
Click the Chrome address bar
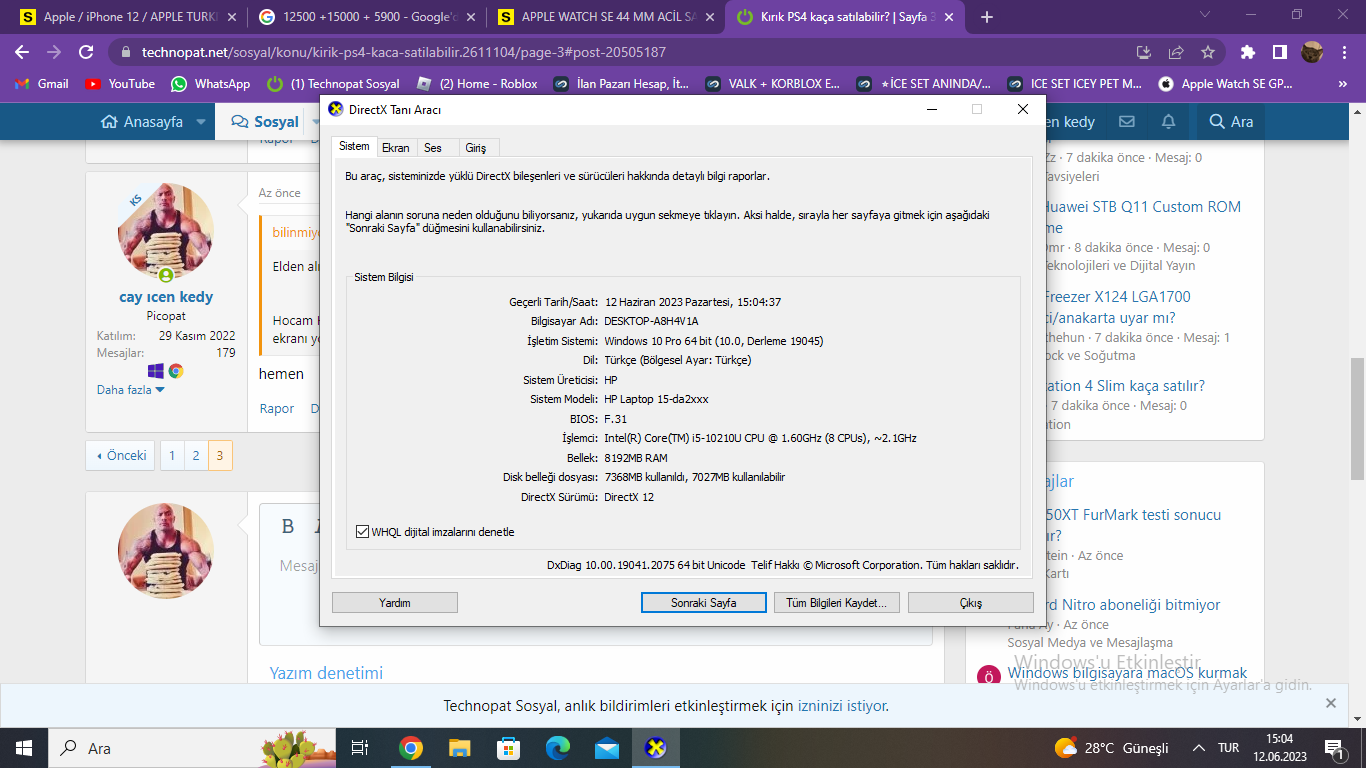pyautogui.click(x=630, y=52)
